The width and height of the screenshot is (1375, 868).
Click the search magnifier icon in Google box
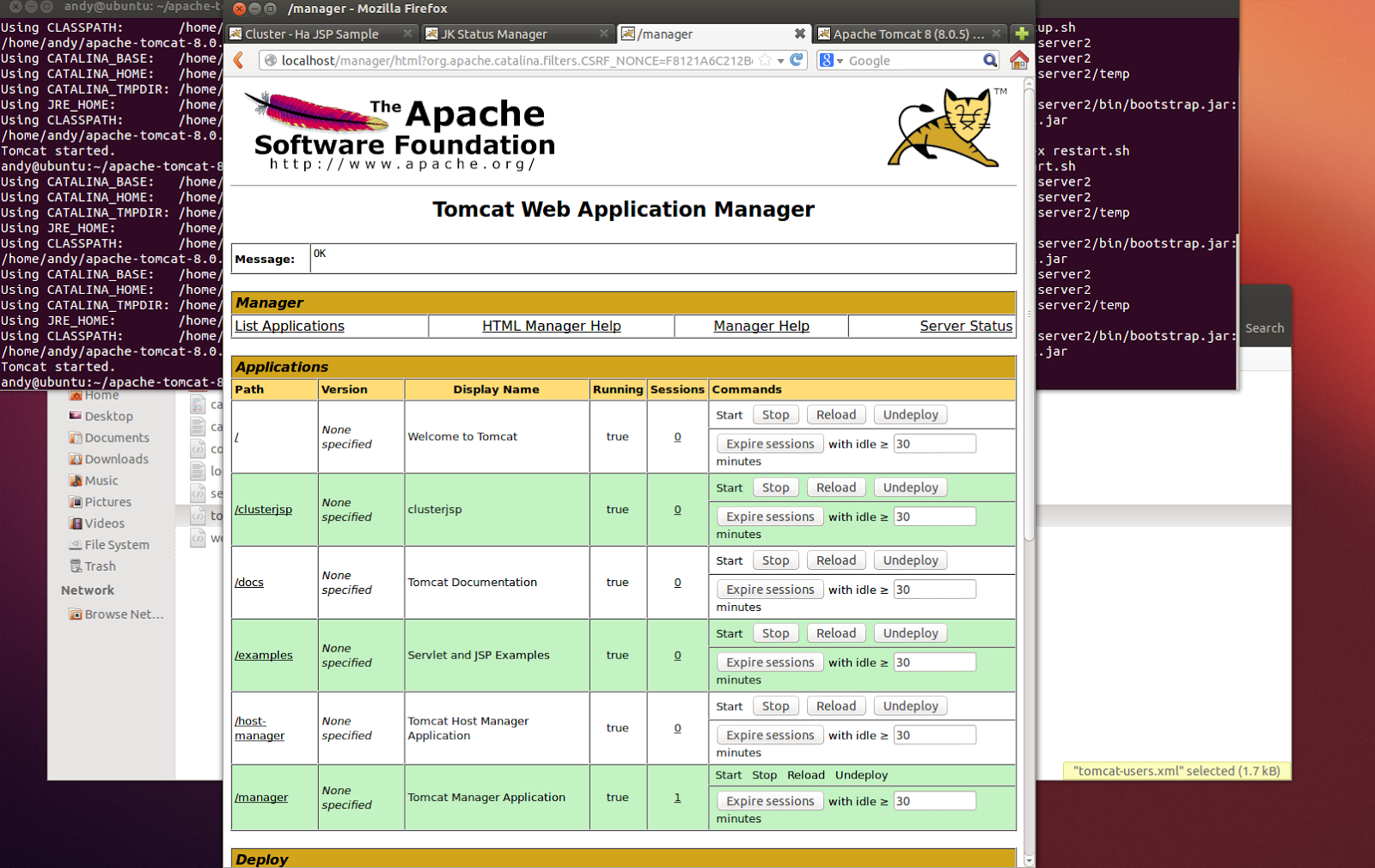coord(990,60)
